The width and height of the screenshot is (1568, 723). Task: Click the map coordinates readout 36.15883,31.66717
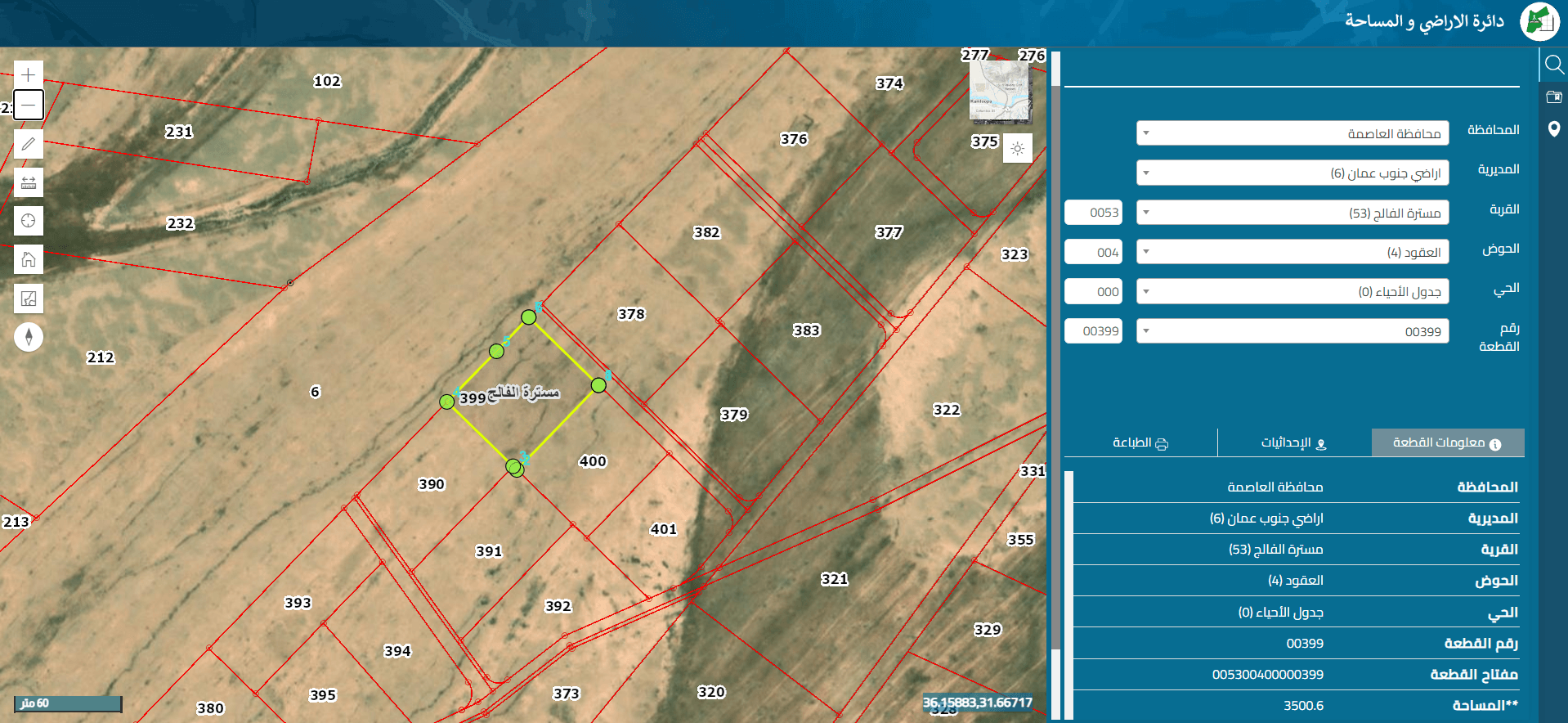[978, 703]
